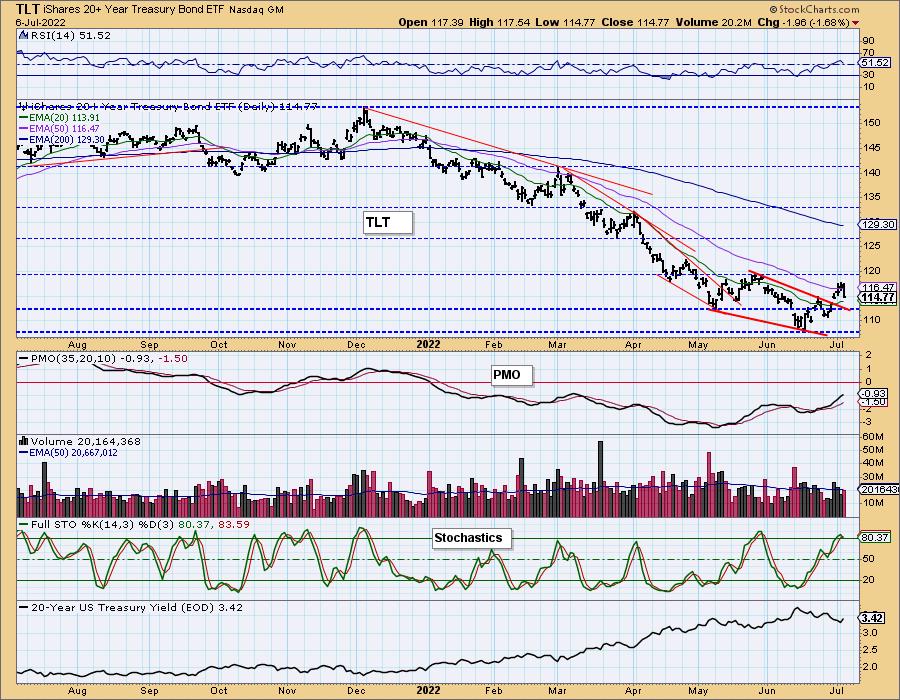900x700 pixels.
Task: Click the volume EMA(50) 20,667,012 legend
Action: pos(68,453)
